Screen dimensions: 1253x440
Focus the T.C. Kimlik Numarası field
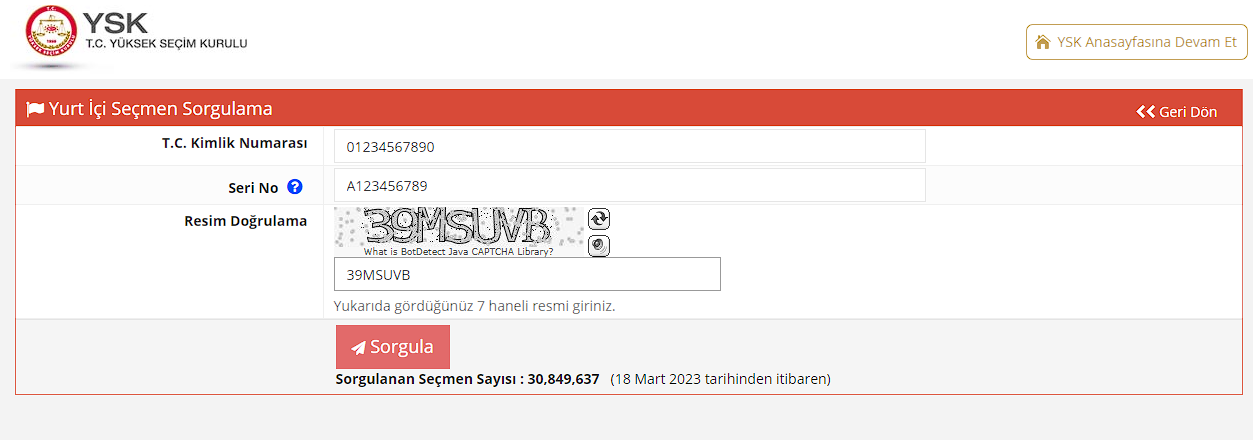tap(630, 146)
